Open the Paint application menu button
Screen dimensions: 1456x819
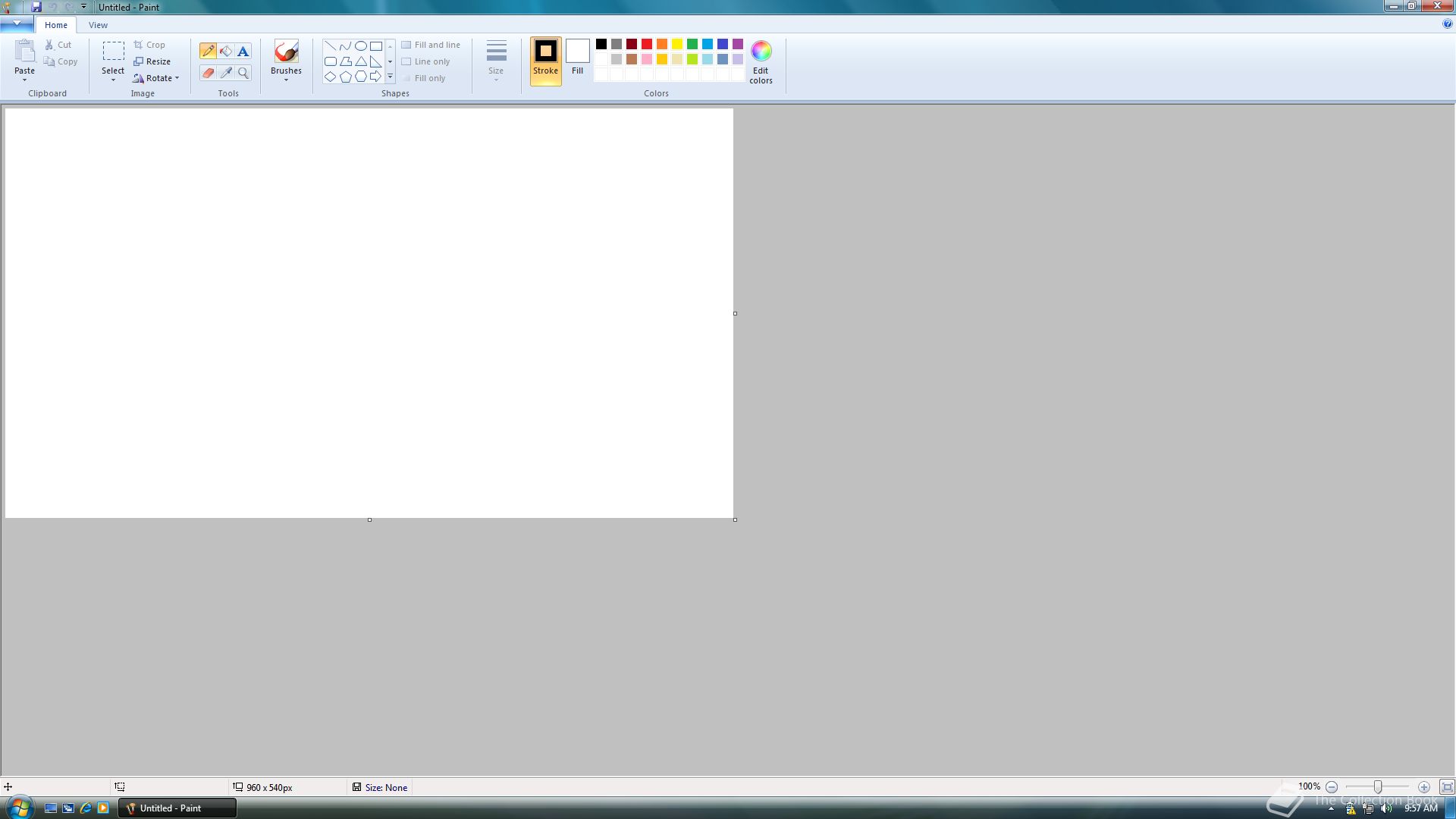17,24
